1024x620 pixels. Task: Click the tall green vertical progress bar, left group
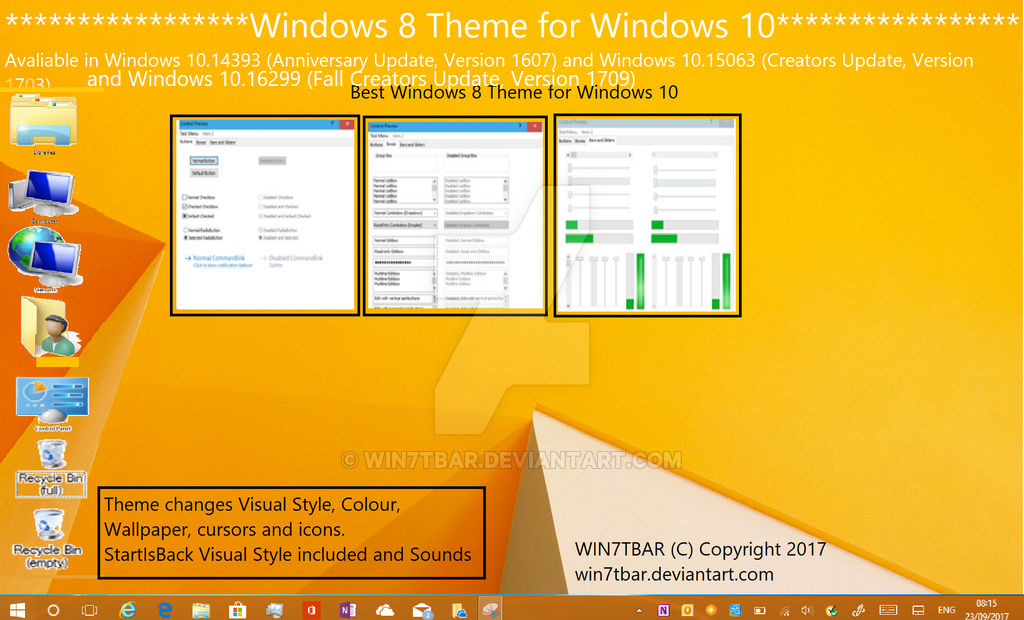[640, 281]
